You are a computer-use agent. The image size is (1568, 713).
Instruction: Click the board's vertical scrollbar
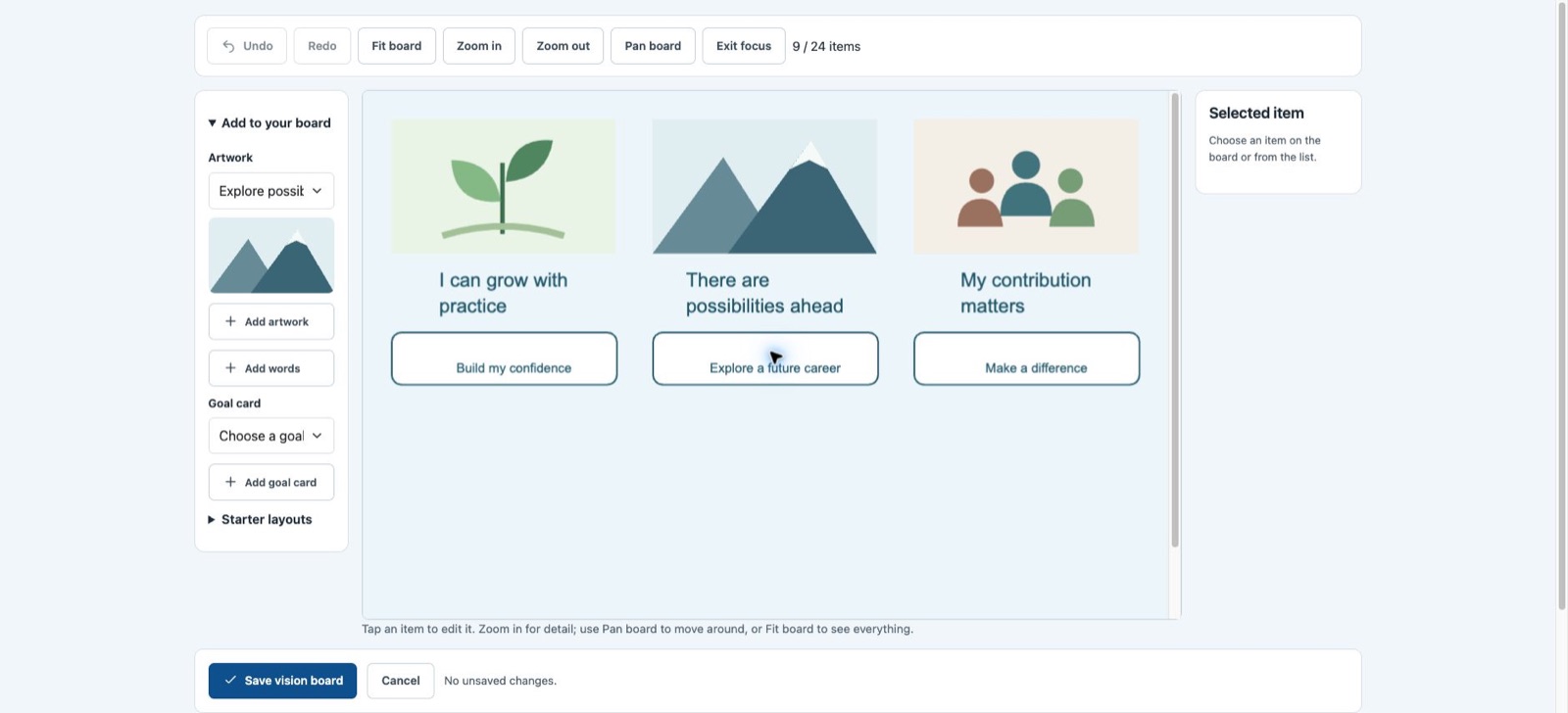click(1175, 320)
